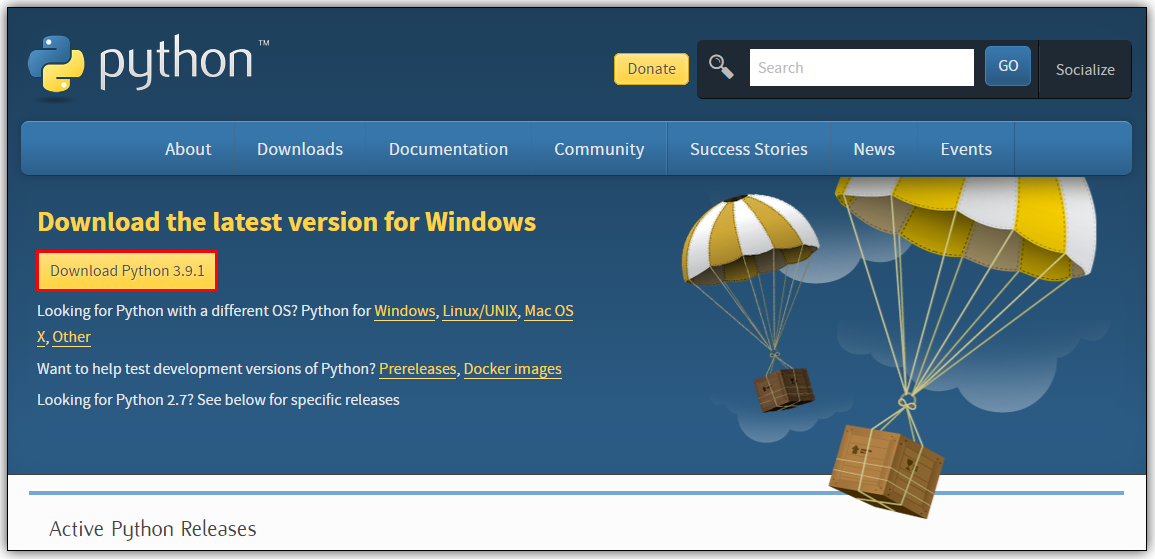Image resolution: width=1155 pixels, height=559 pixels.
Task: Click the 'Download the latest version for Windows' heading
Action: [x=287, y=222]
